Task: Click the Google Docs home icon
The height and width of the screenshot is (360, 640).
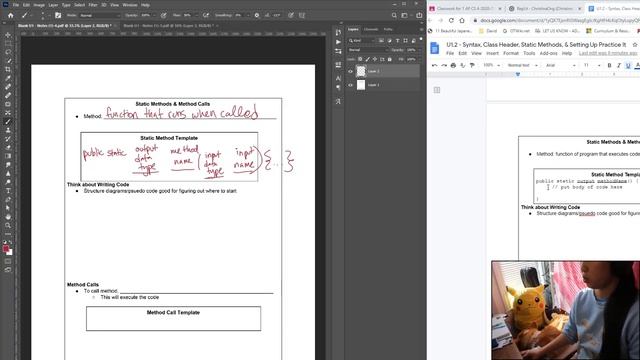Action: pos(435,48)
